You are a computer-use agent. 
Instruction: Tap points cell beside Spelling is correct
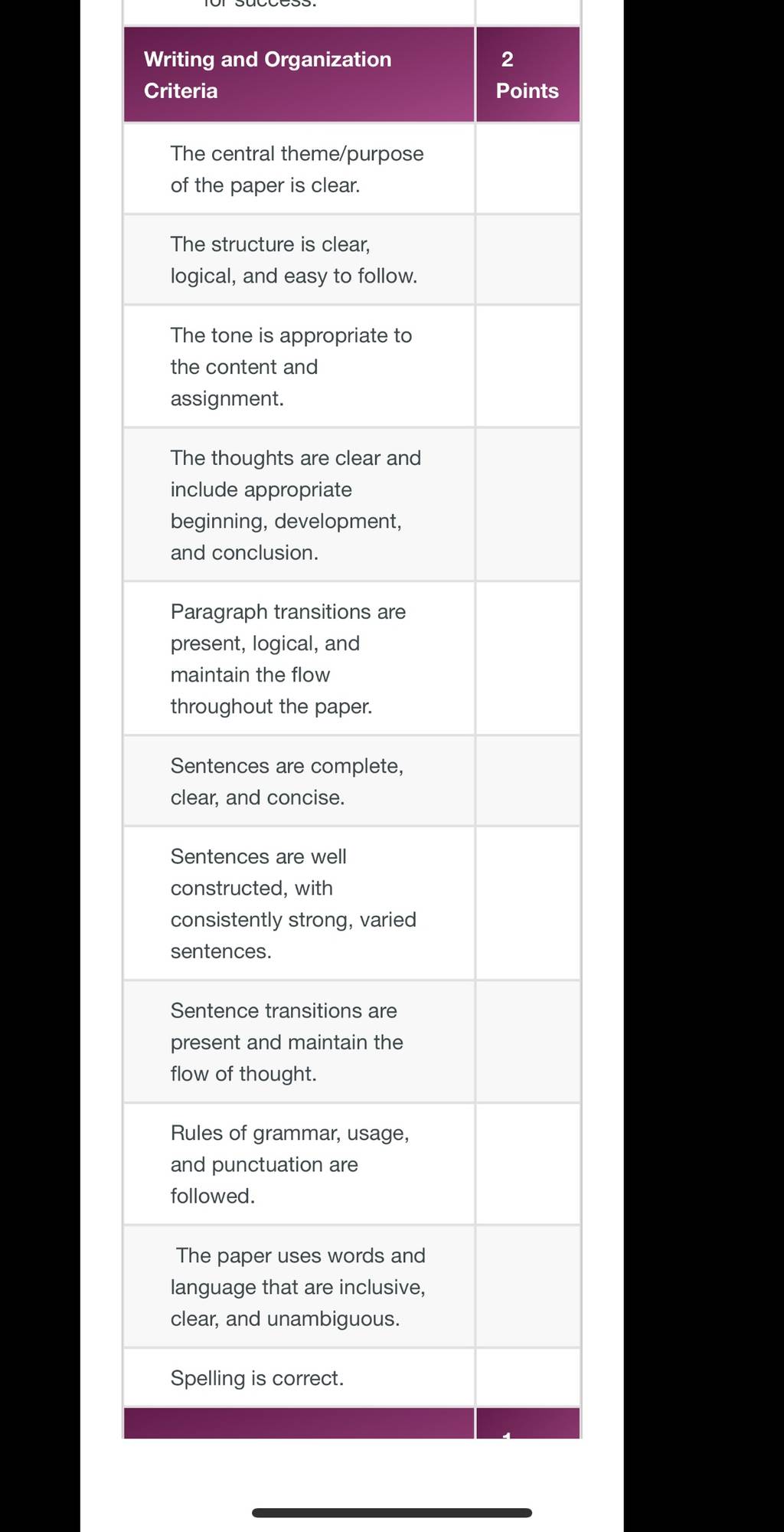coord(528,1378)
